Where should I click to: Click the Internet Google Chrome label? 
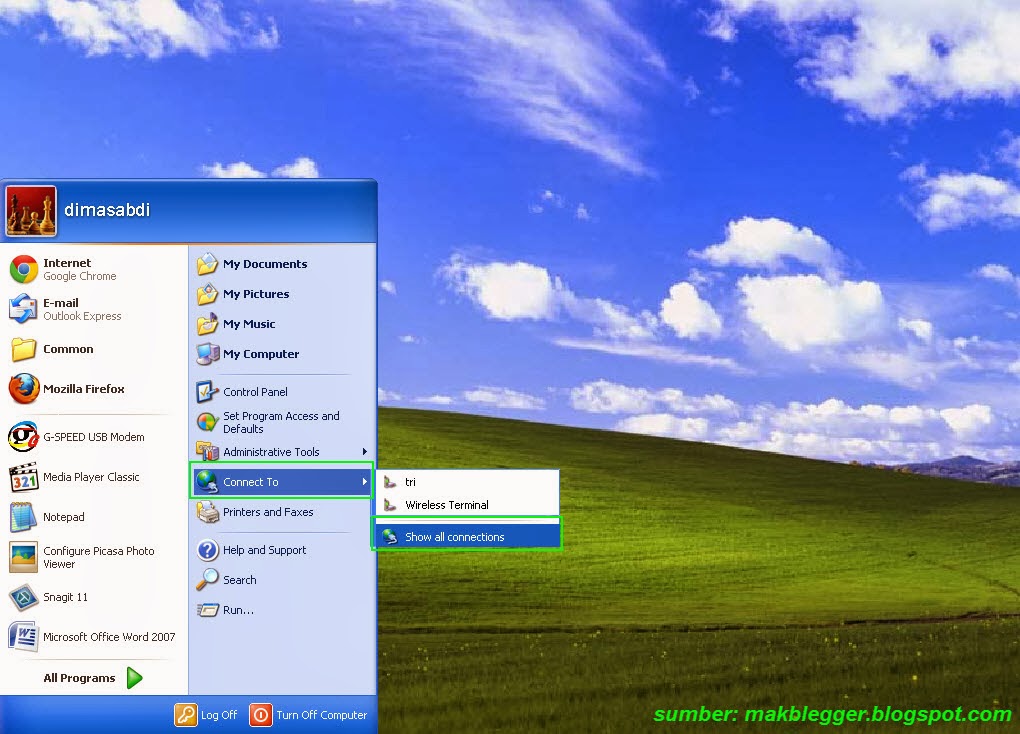pyautogui.click(x=79, y=269)
